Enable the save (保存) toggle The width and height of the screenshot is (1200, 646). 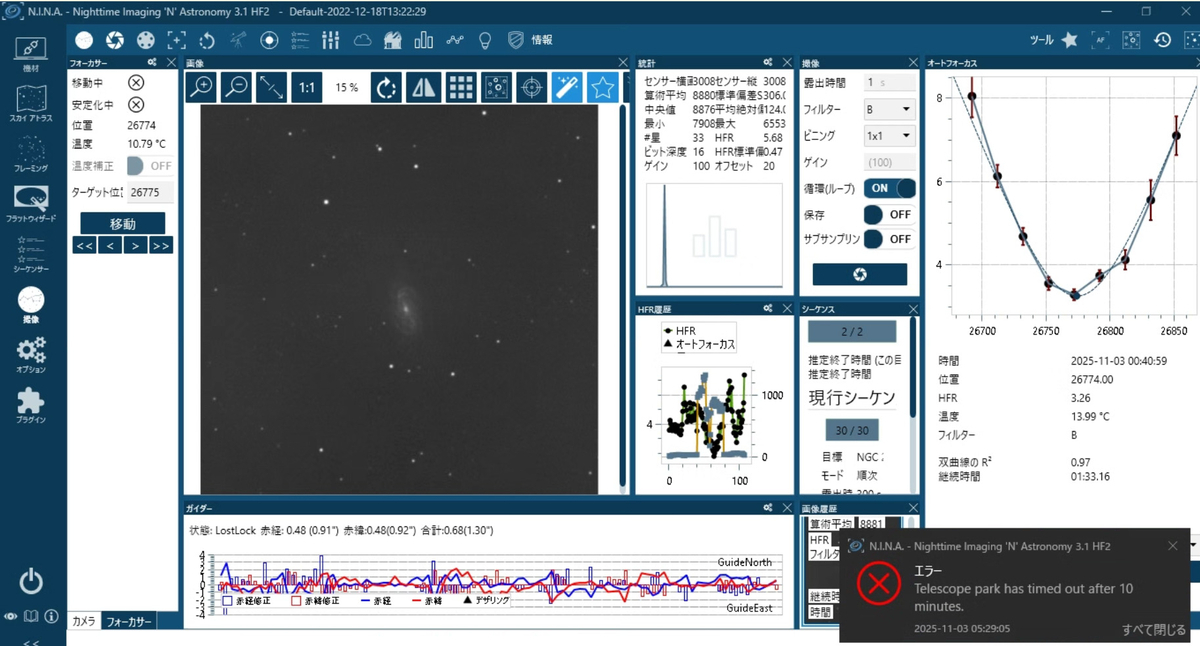[890, 214]
